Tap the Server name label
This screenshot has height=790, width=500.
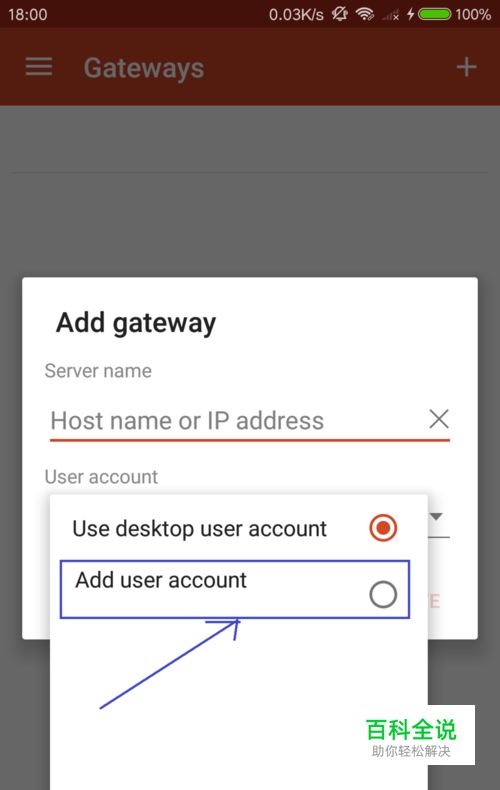pyautogui.click(x=98, y=371)
